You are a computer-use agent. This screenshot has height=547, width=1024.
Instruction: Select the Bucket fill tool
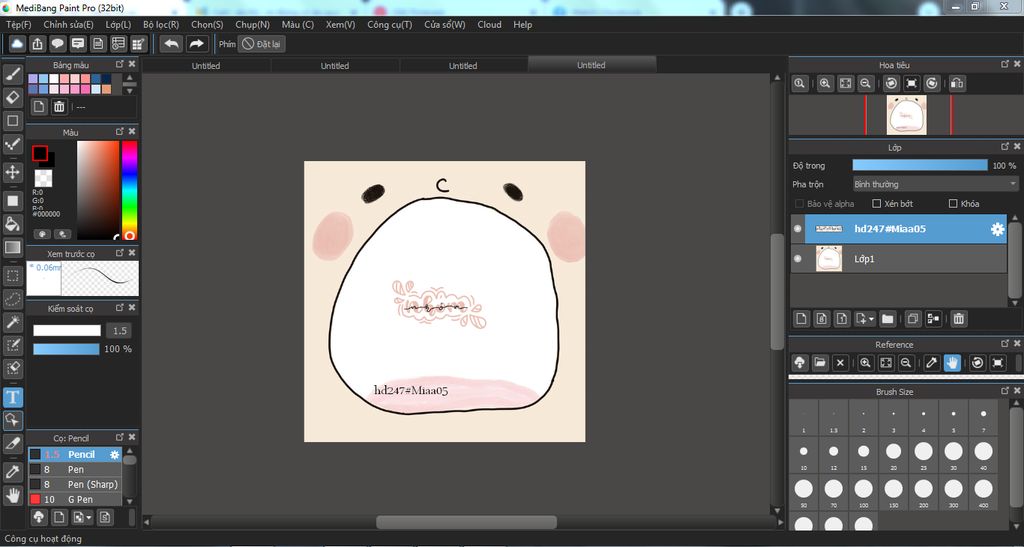13,224
